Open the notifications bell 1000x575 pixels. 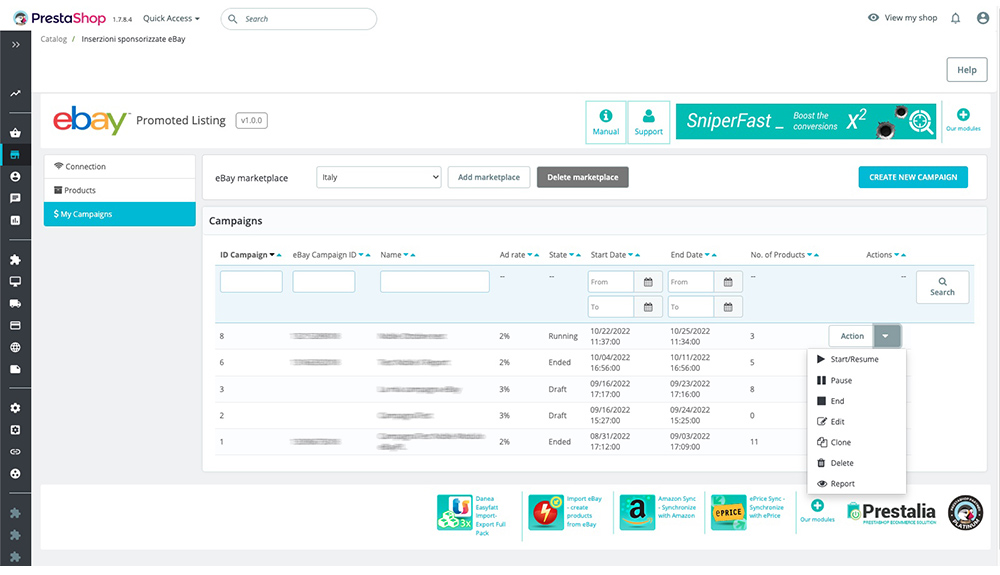[955, 18]
